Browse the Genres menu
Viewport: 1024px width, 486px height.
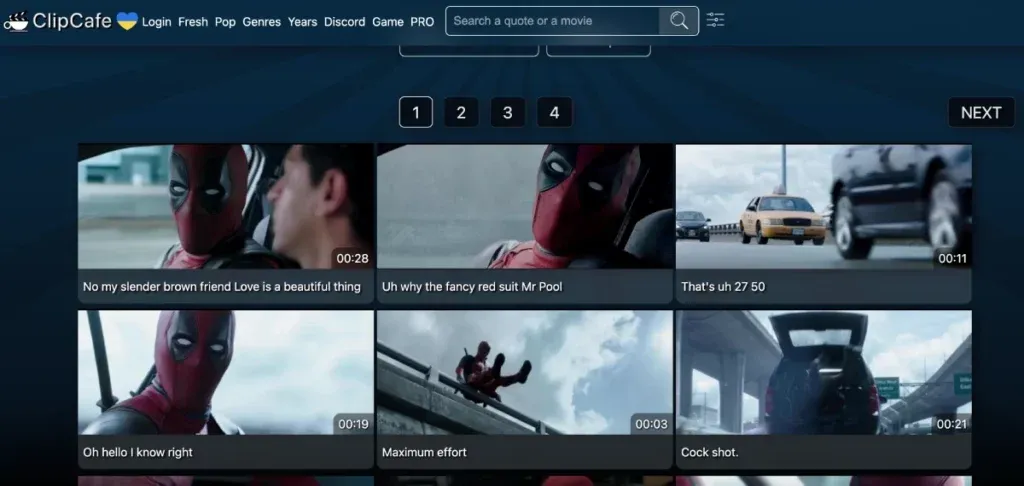coord(261,22)
